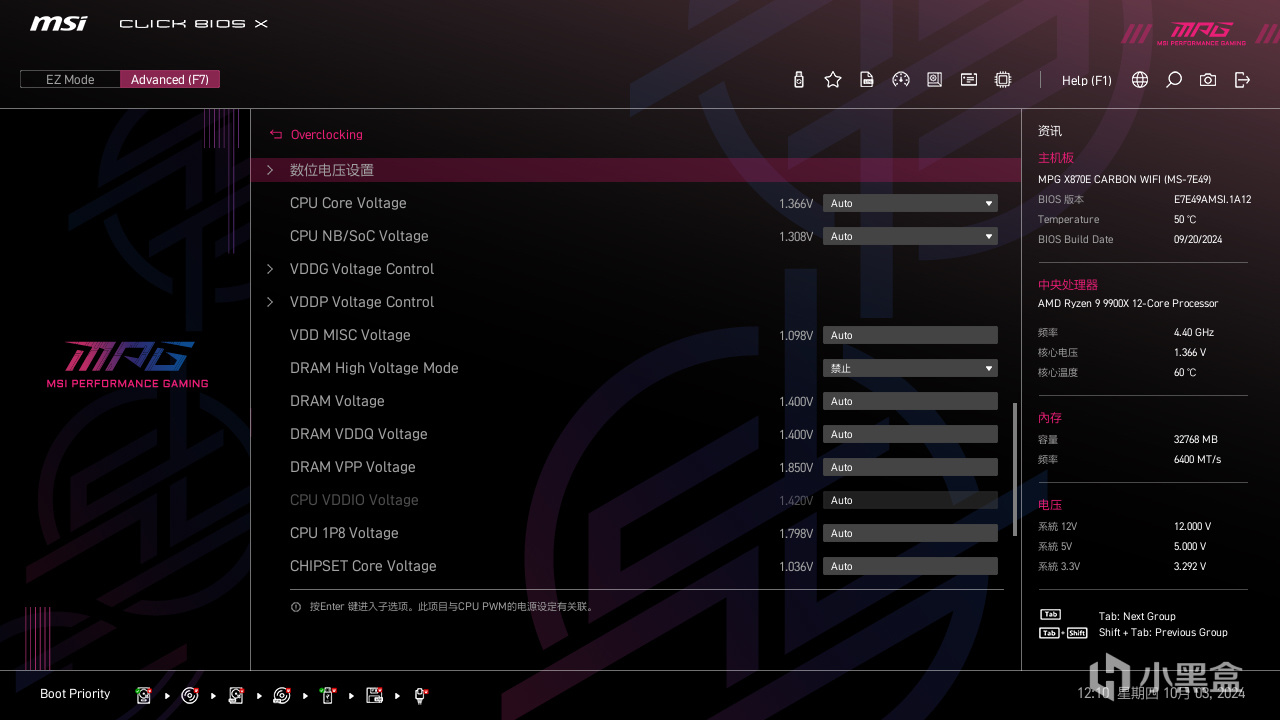Image resolution: width=1280 pixels, height=720 pixels.
Task: Switch to EZ Mode
Action: 70,79
